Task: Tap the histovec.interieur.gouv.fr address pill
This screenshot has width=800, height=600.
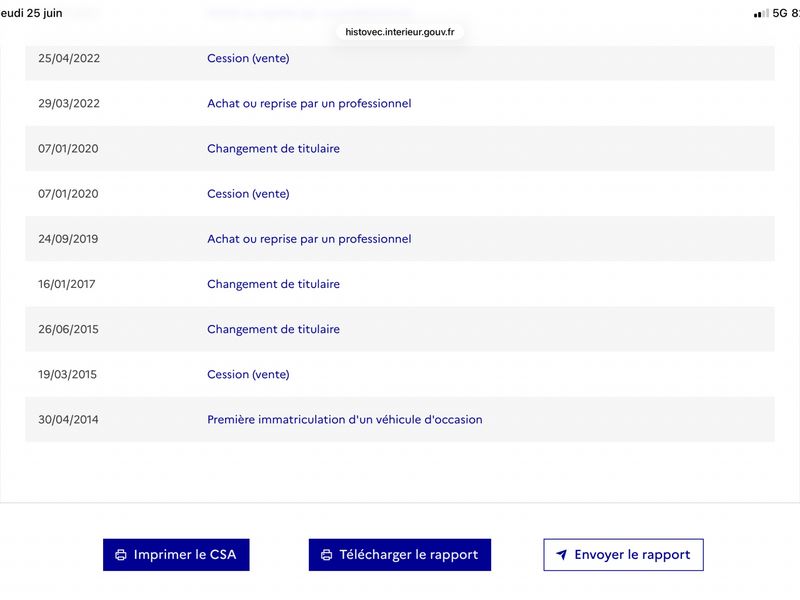Action: 399,32
